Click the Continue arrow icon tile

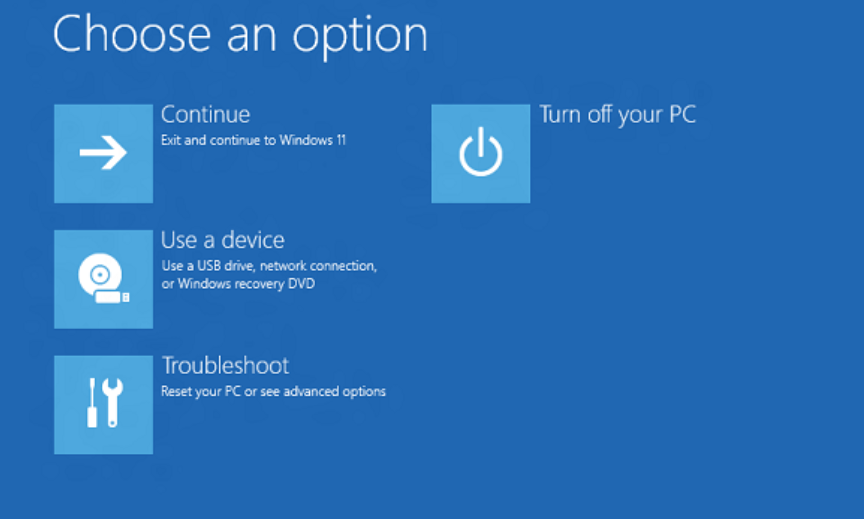103,153
